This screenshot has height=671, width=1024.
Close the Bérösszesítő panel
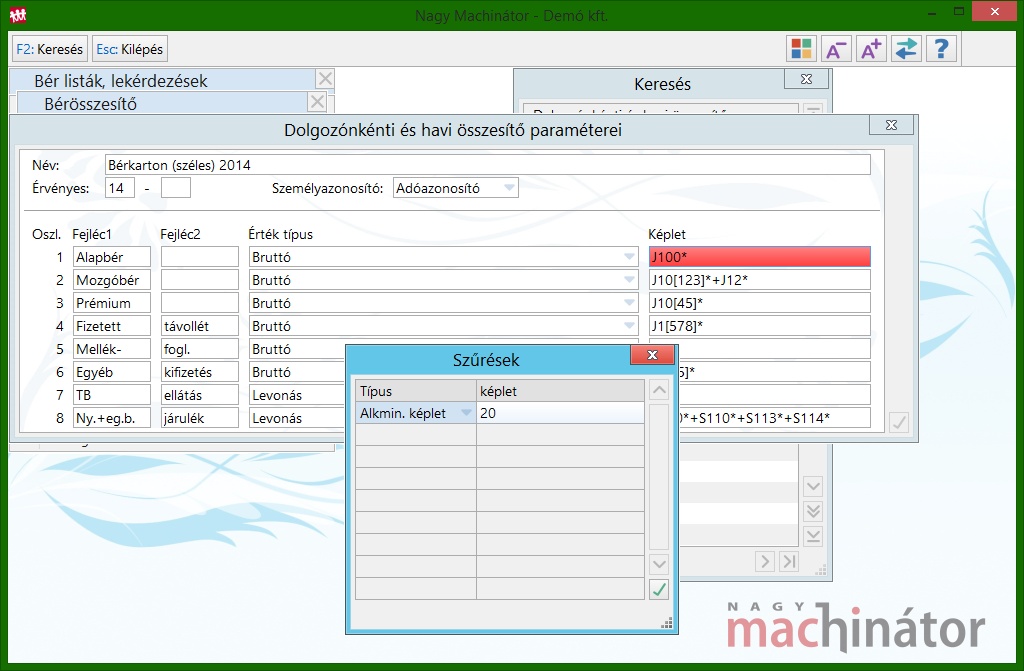[x=317, y=102]
